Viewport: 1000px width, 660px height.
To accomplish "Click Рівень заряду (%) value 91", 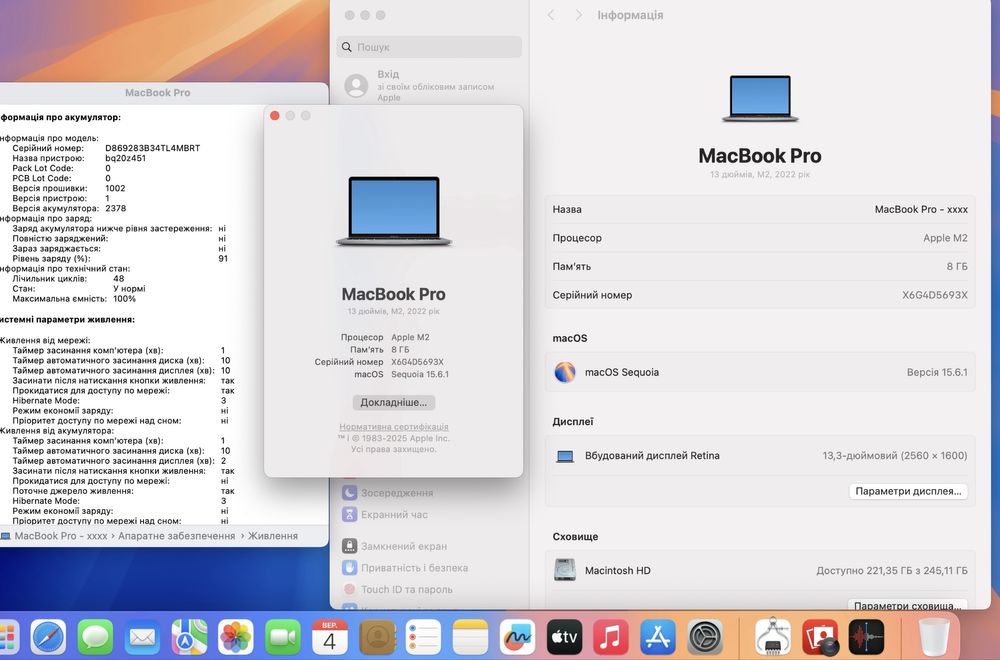I will [x=223, y=258].
